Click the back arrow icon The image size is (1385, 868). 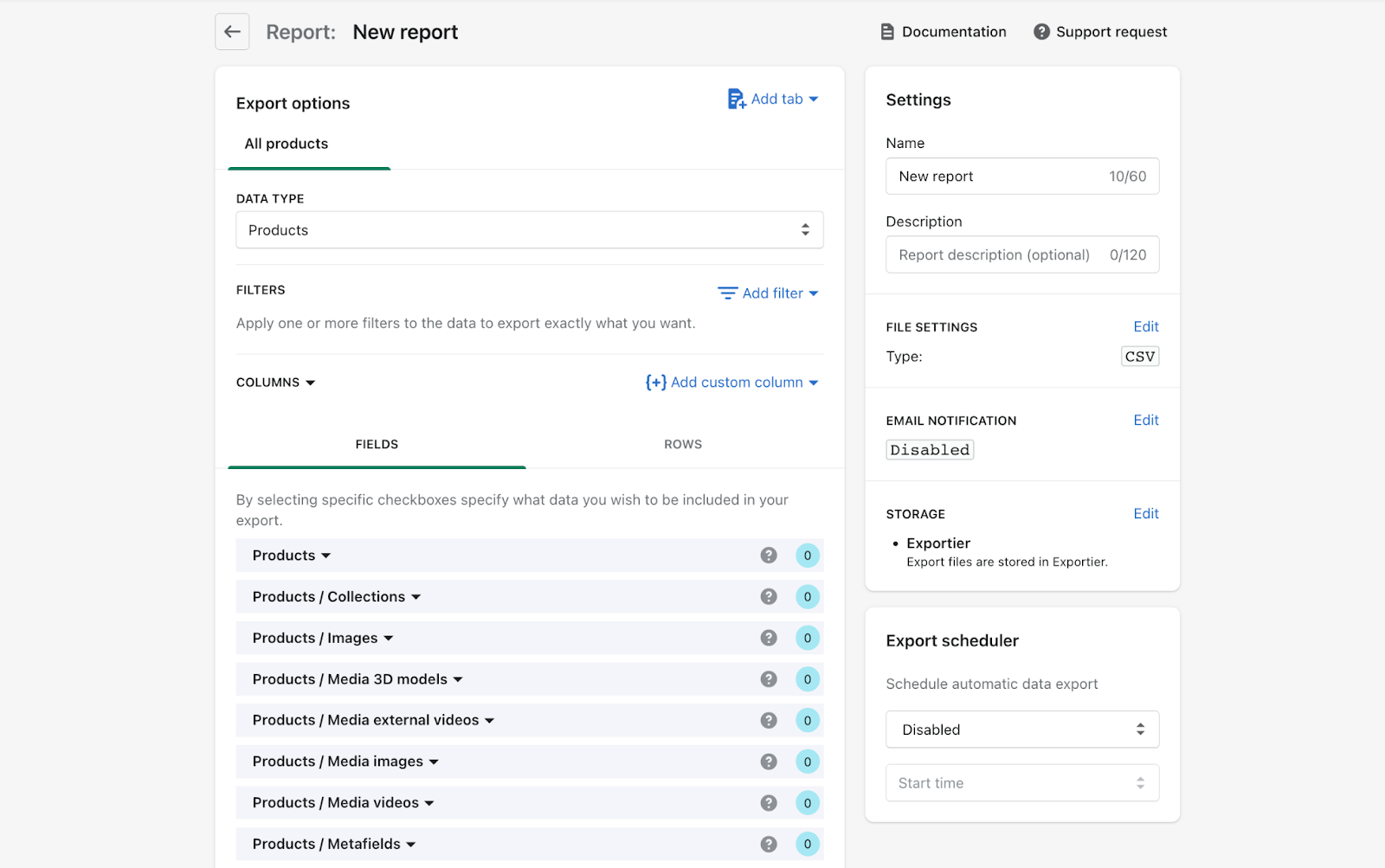coord(231,31)
